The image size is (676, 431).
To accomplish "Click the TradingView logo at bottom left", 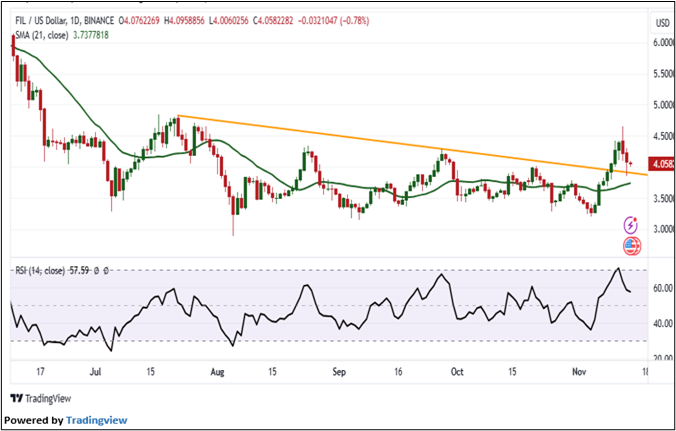I will point(41,398).
